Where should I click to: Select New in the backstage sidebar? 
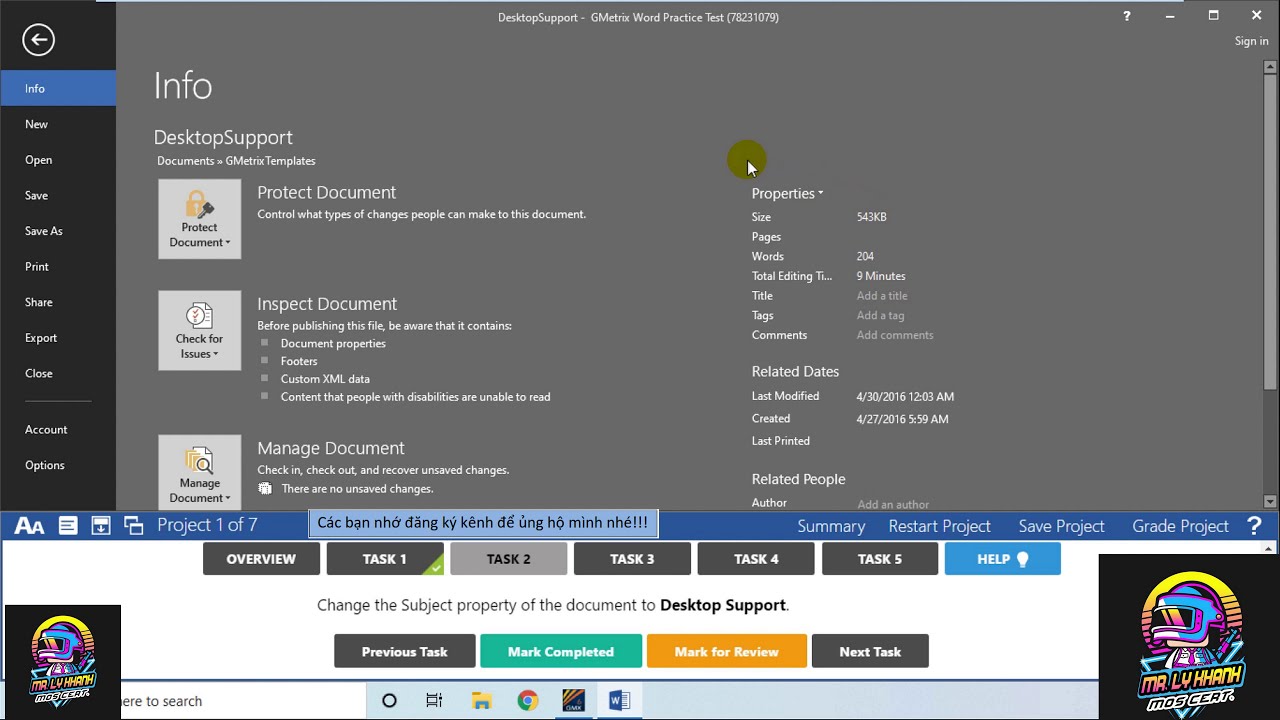click(58, 124)
